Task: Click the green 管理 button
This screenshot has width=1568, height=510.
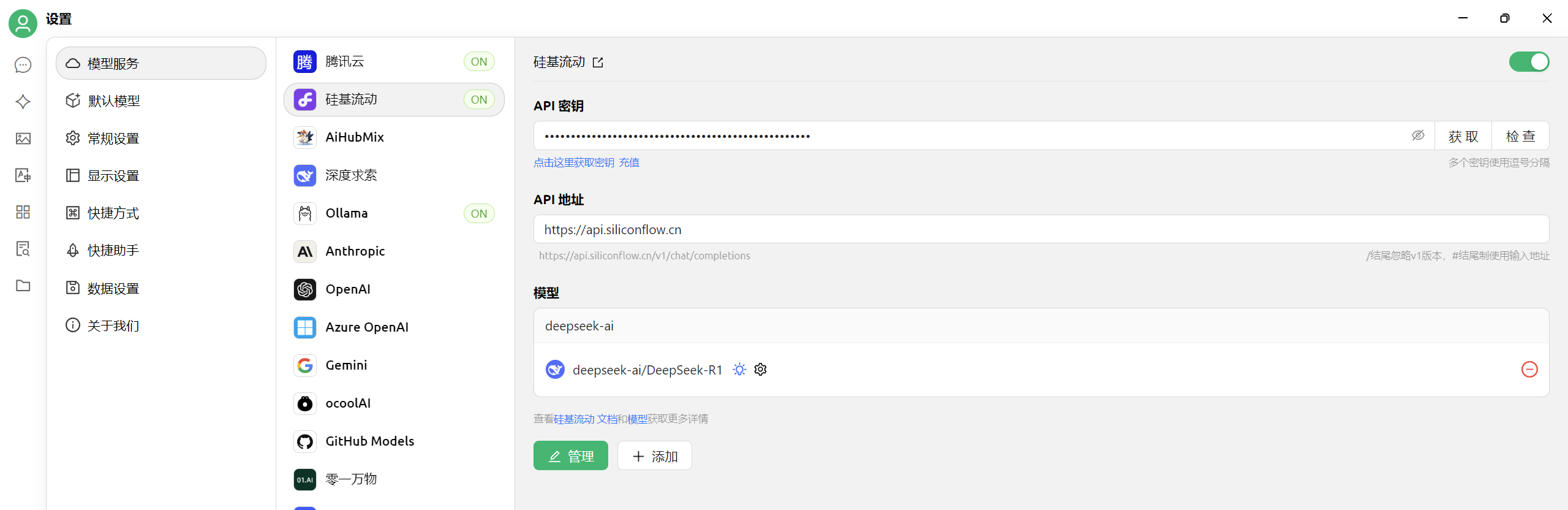Action: pos(571,455)
